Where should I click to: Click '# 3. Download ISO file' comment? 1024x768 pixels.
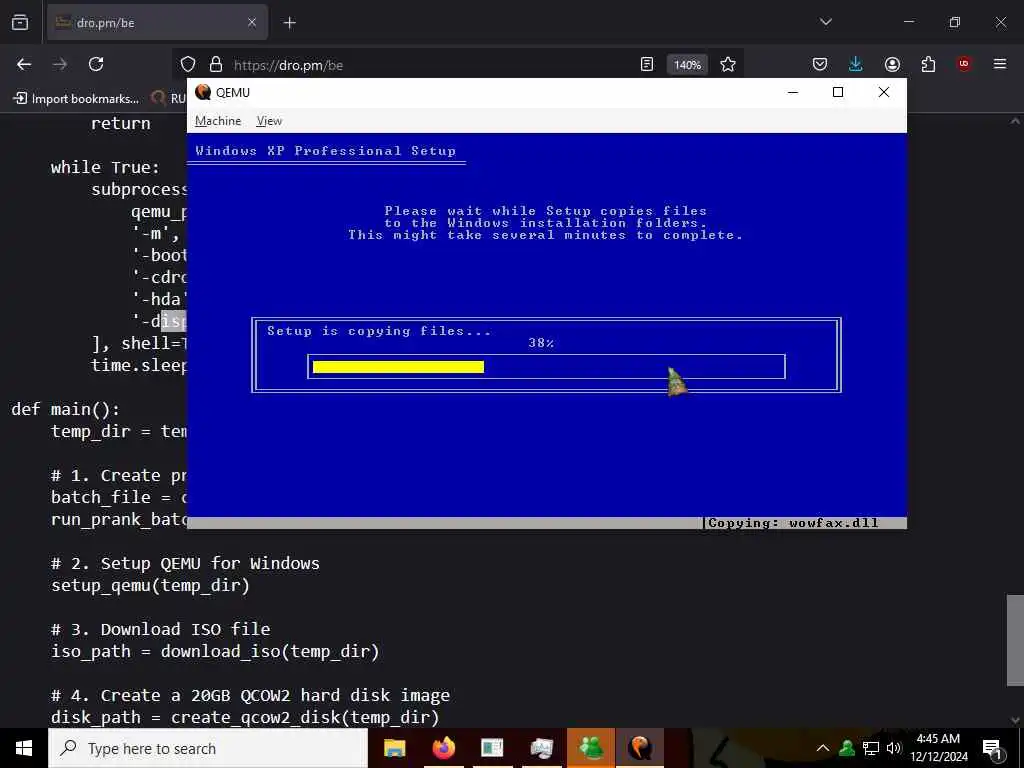(x=161, y=629)
